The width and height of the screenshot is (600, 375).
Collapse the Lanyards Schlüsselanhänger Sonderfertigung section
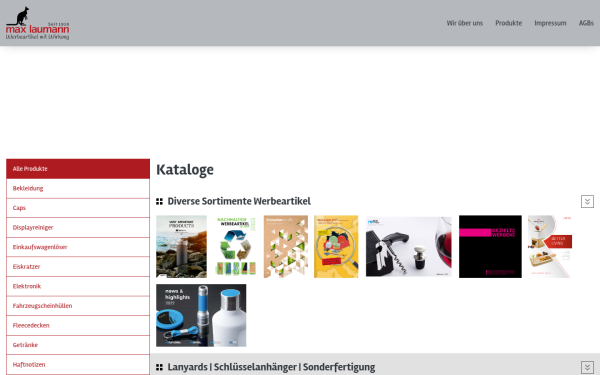[x=587, y=367]
